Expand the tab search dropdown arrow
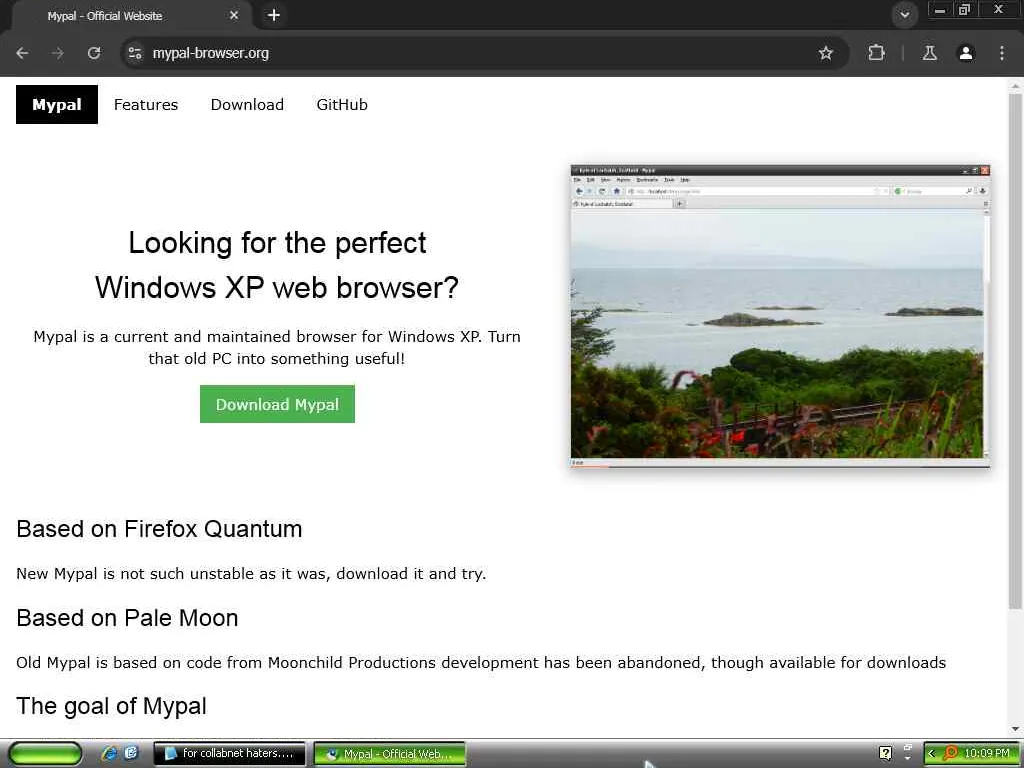The image size is (1024, 768). coord(904,15)
